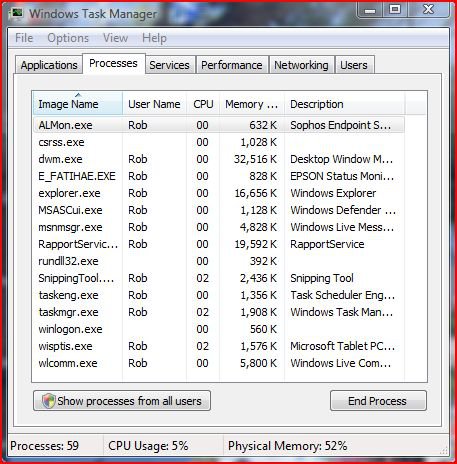Switch to the Applications tab

click(x=49, y=65)
